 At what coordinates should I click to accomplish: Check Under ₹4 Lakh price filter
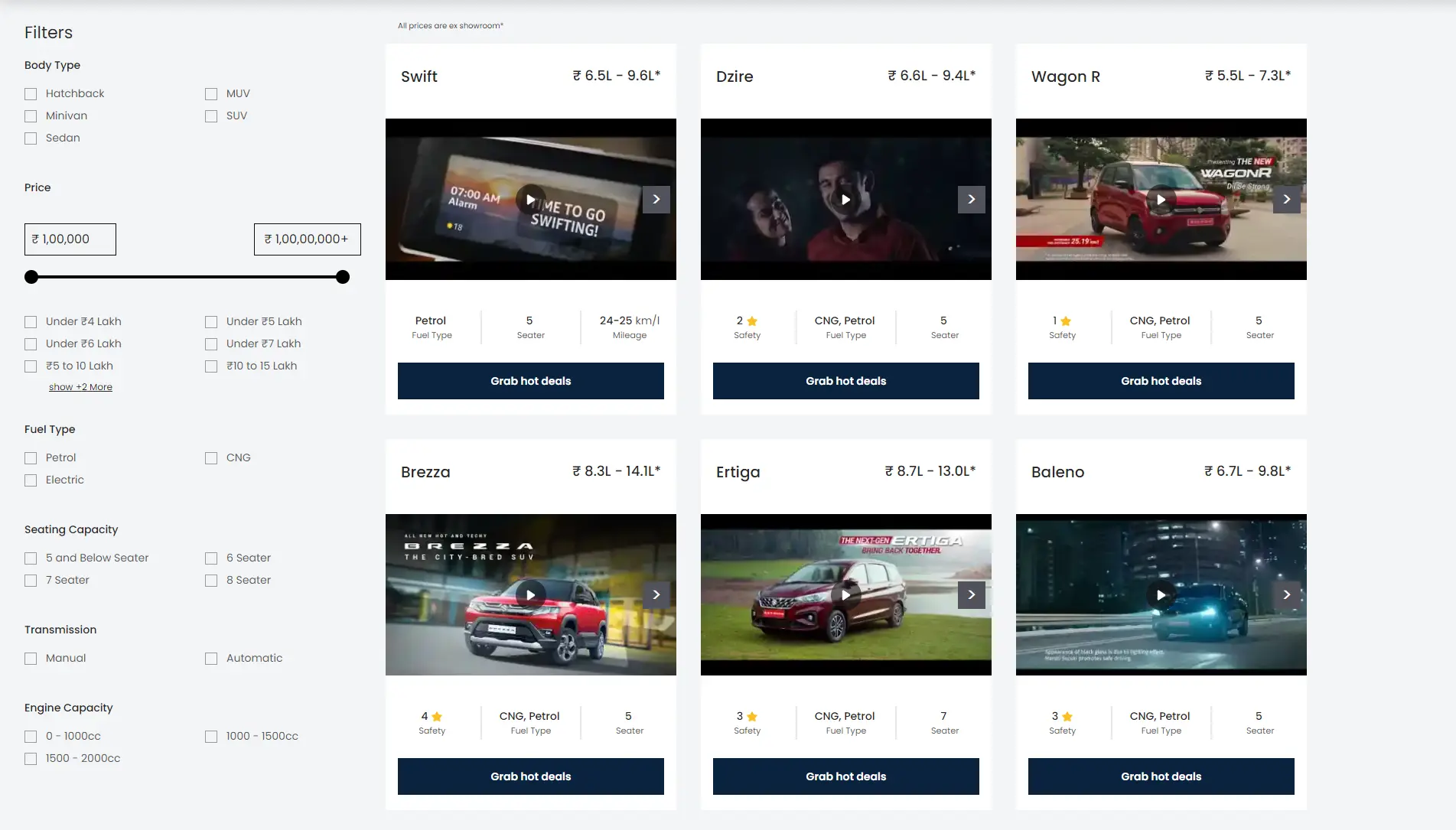[31, 322]
